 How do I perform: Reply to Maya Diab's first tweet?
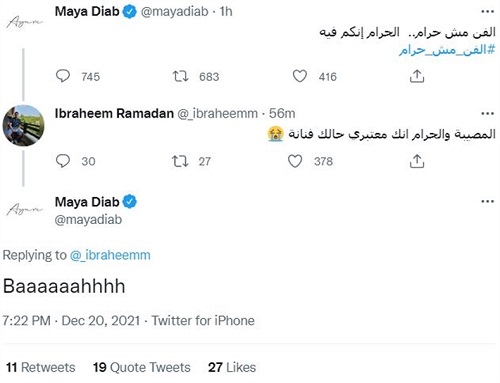coord(63,76)
